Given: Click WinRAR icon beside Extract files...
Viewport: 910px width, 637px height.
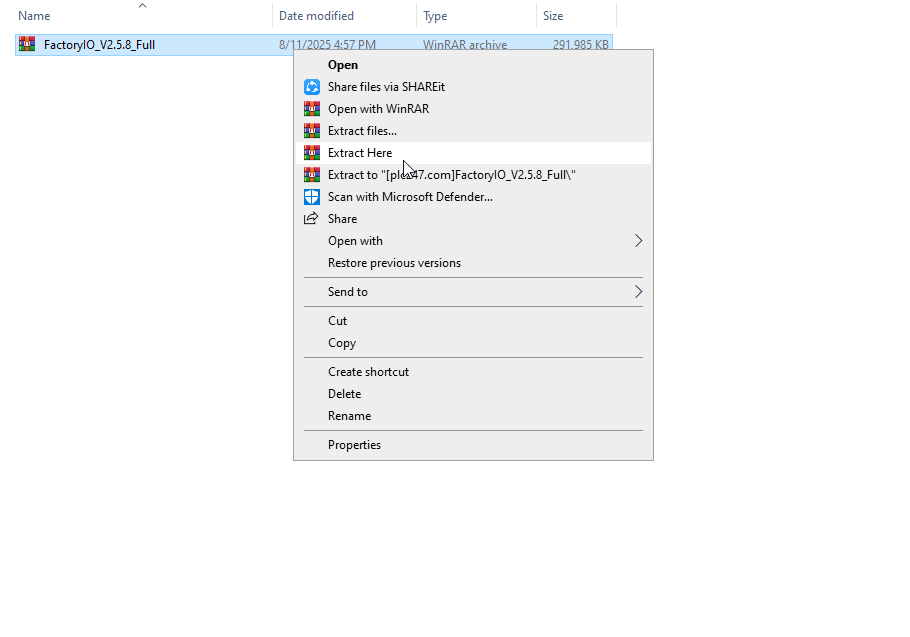Looking at the screenshot, I should 312,131.
